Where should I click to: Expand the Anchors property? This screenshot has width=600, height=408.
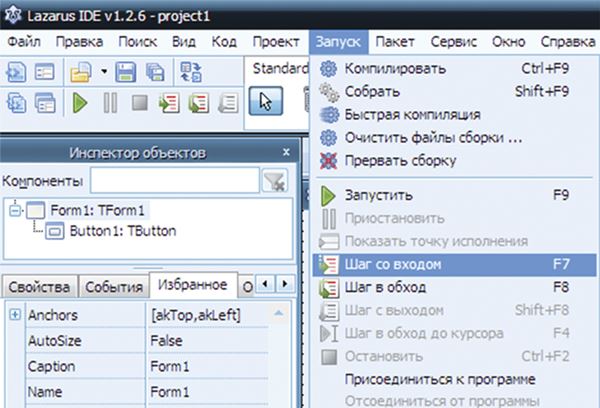point(15,315)
